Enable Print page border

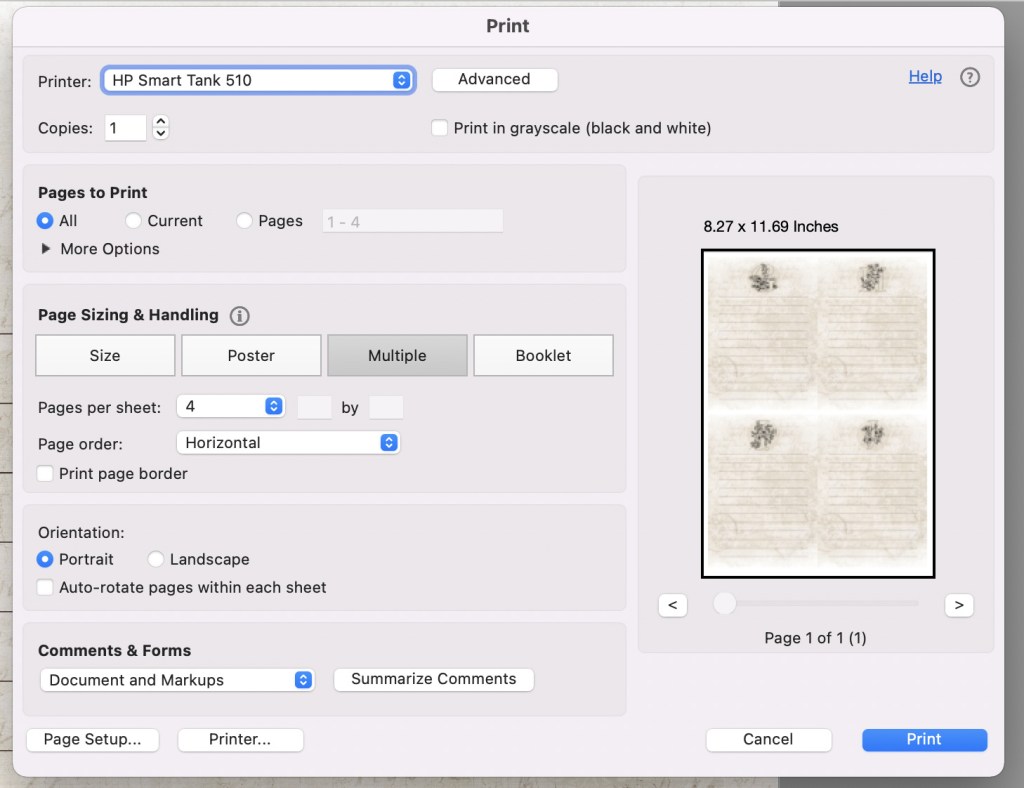[45, 473]
